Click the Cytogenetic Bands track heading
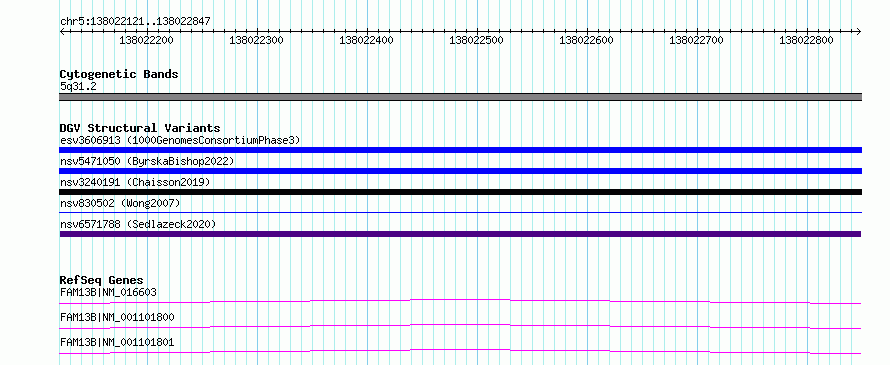The width and height of the screenshot is (890, 365). coord(119,74)
